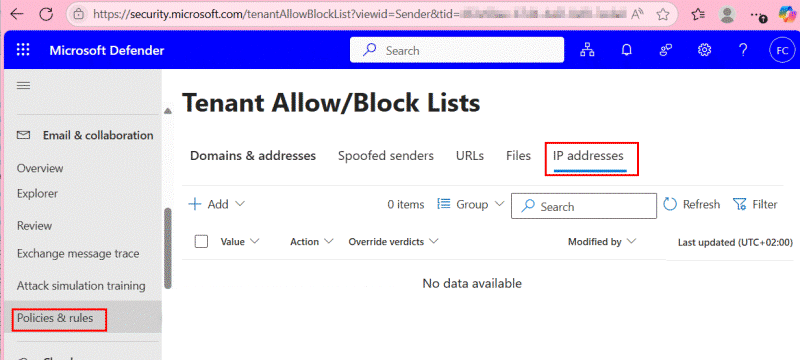The image size is (800, 360).
Task: Open the Microsoft Defender app launcher grid
Action: pyautogui.click(x=23, y=50)
